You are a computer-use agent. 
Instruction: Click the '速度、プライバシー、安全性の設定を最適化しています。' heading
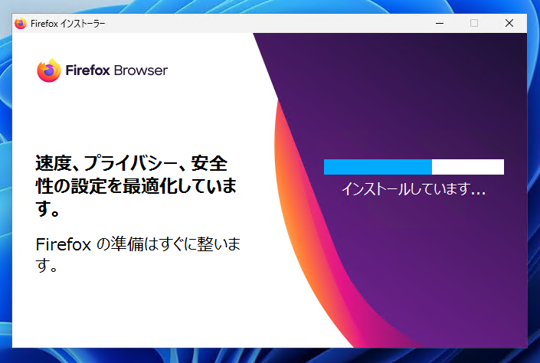click(x=136, y=186)
